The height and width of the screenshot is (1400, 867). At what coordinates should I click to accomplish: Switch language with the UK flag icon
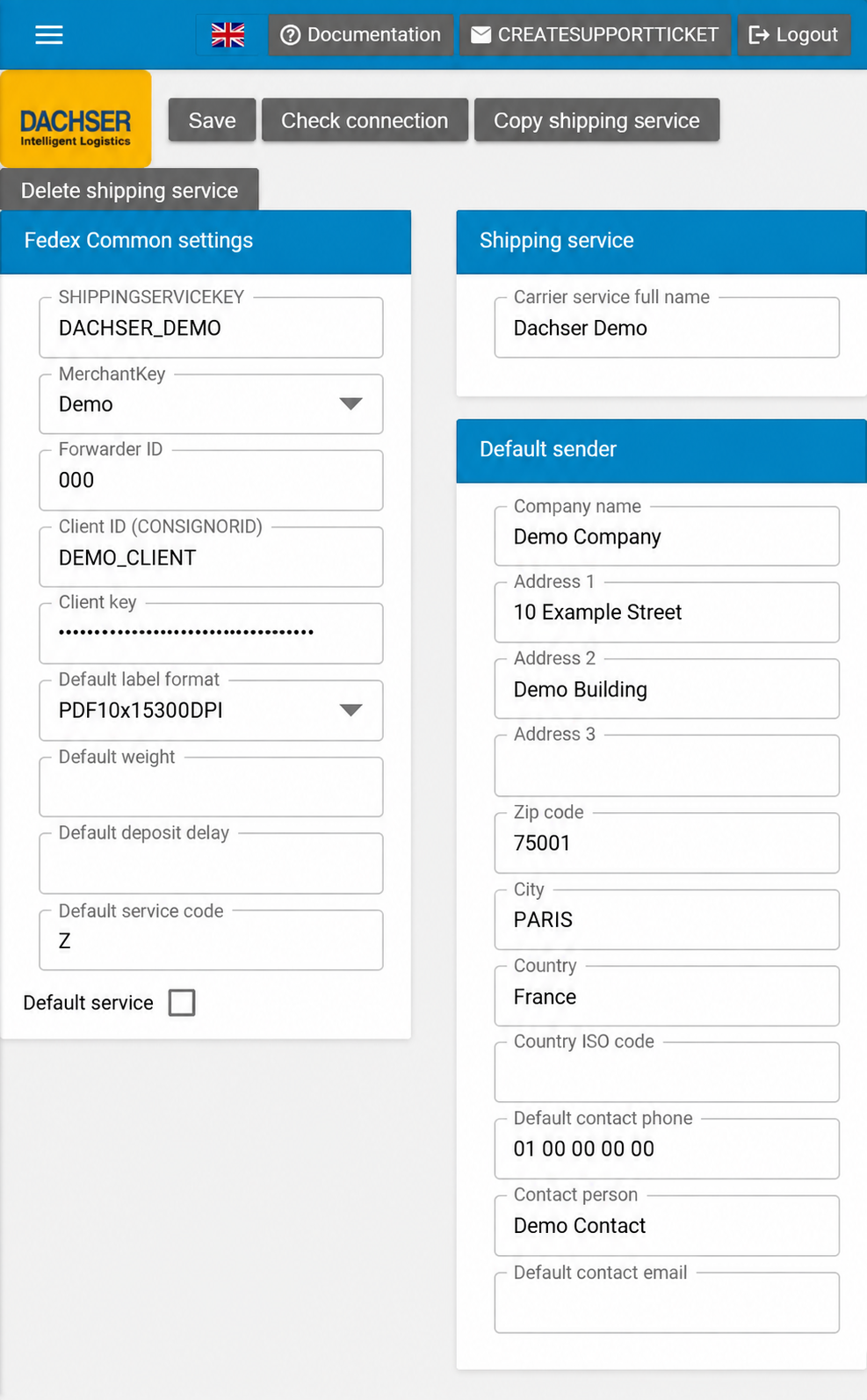228,35
